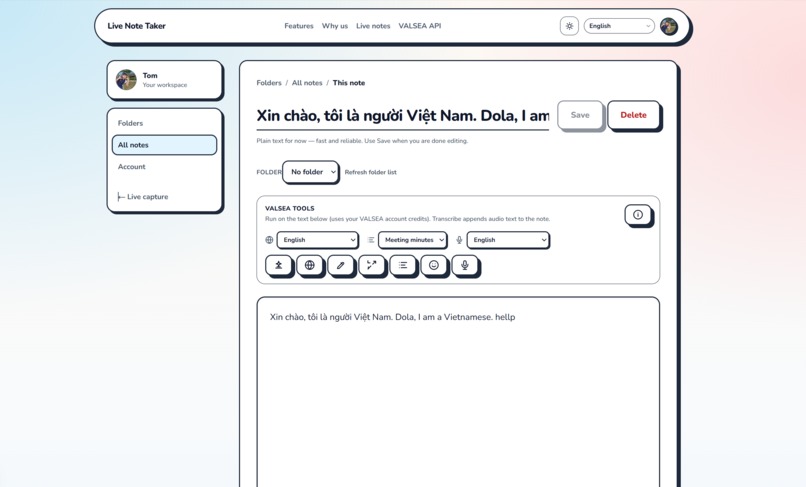
Task: Toggle the light/dark theme sun icon
Action: point(569,26)
